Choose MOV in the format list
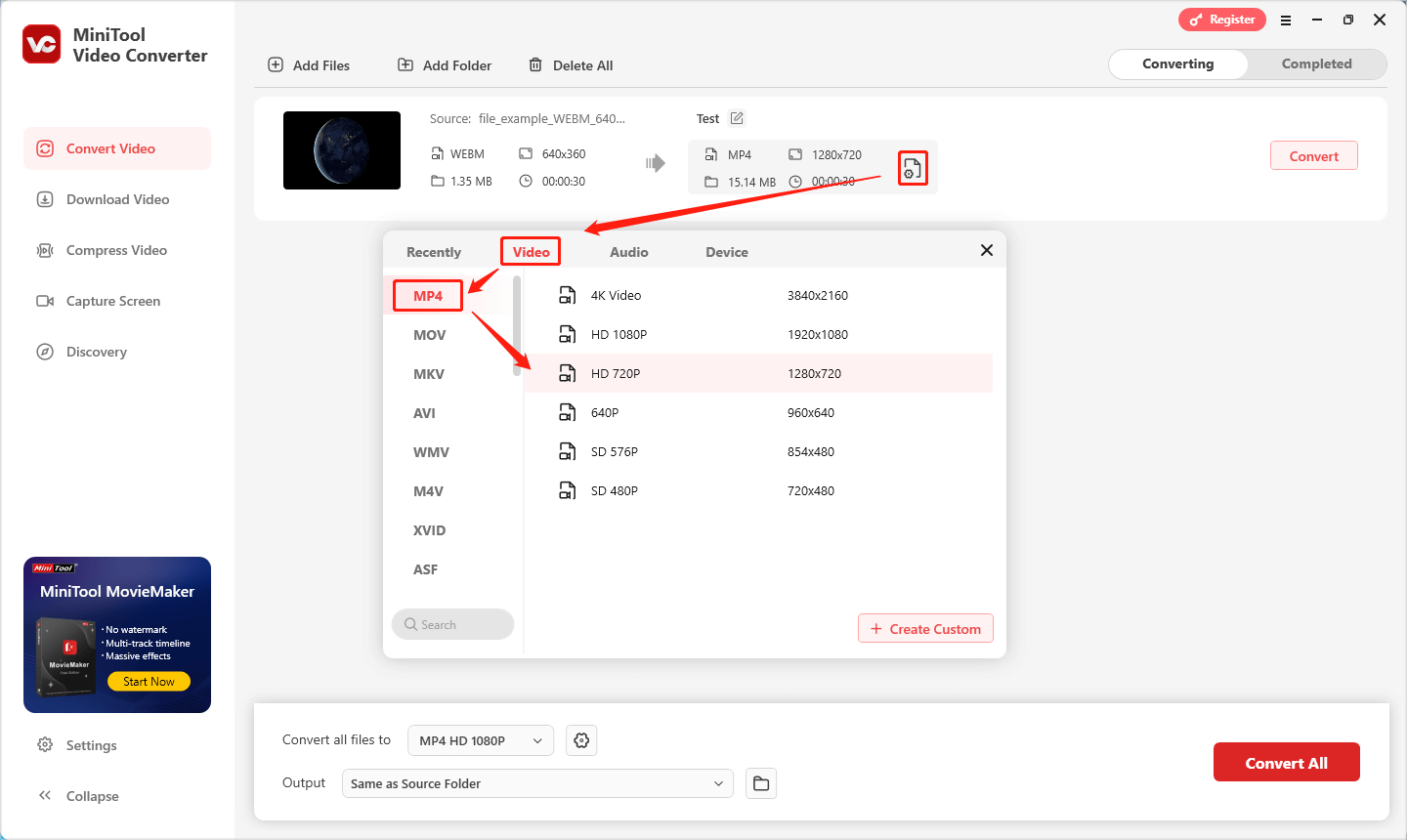The image size is (1407, 840). point(430,335)
